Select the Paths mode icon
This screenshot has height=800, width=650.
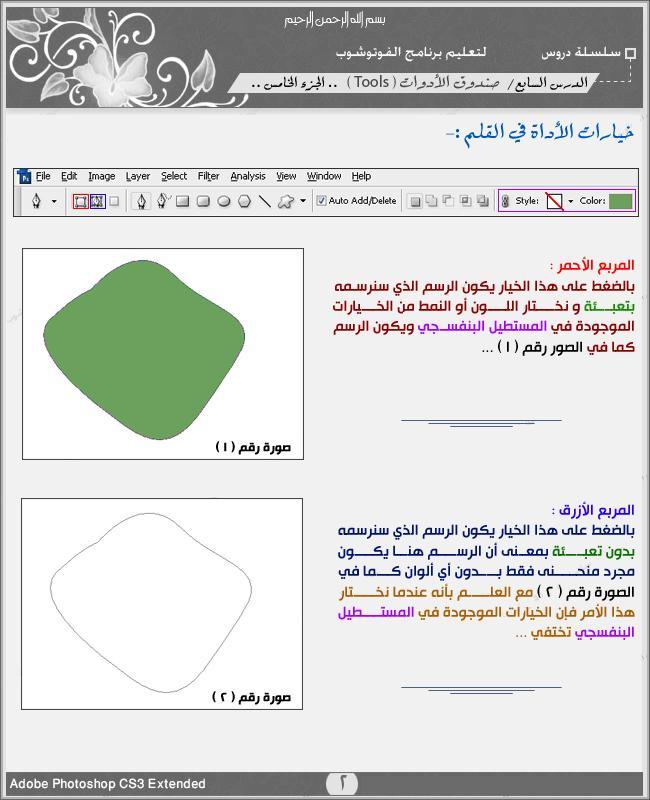coord(97,201)
